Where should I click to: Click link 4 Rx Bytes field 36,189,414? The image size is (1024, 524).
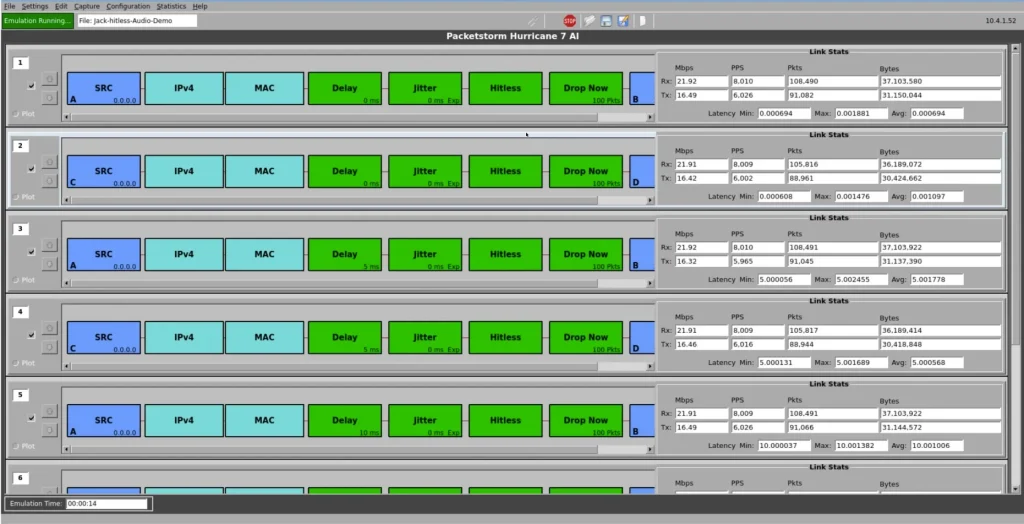click(940, 331)
